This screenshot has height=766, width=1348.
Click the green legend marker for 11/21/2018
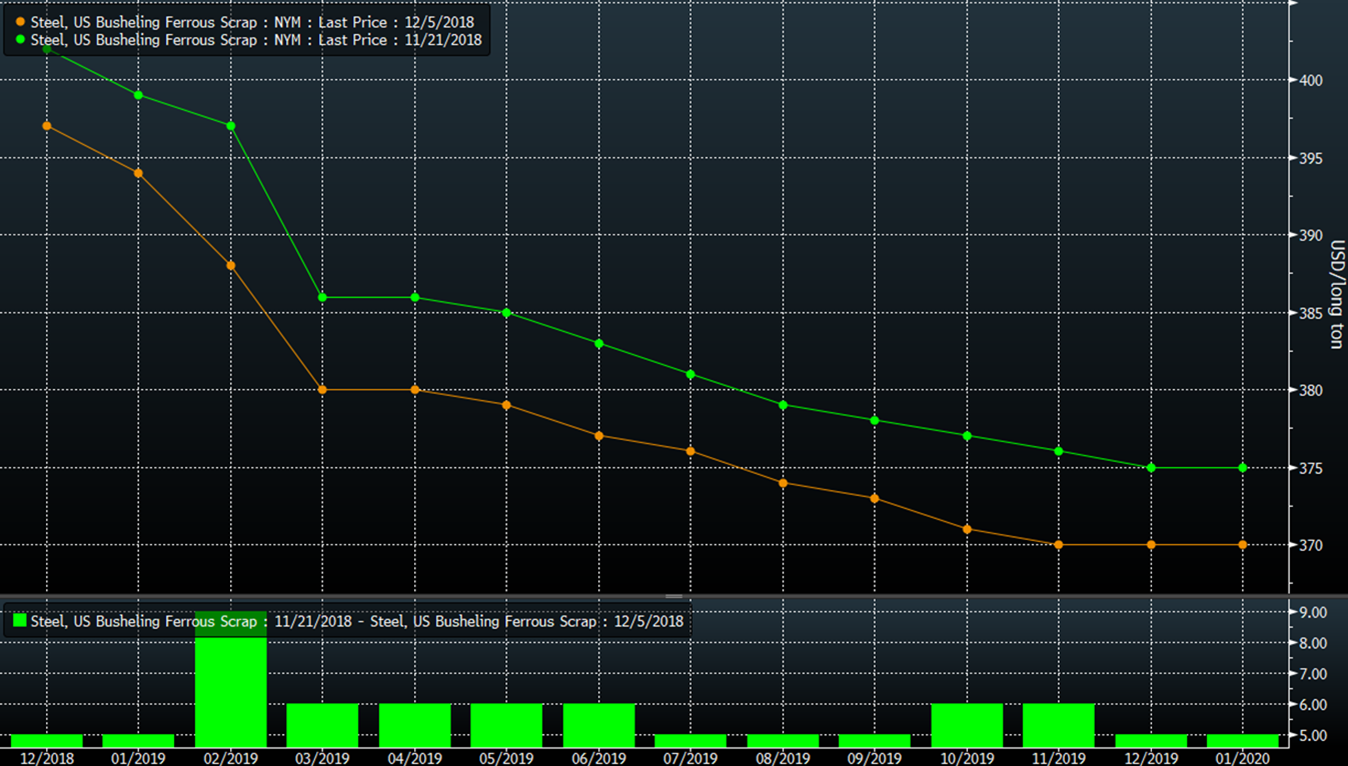tap(20, 40)
